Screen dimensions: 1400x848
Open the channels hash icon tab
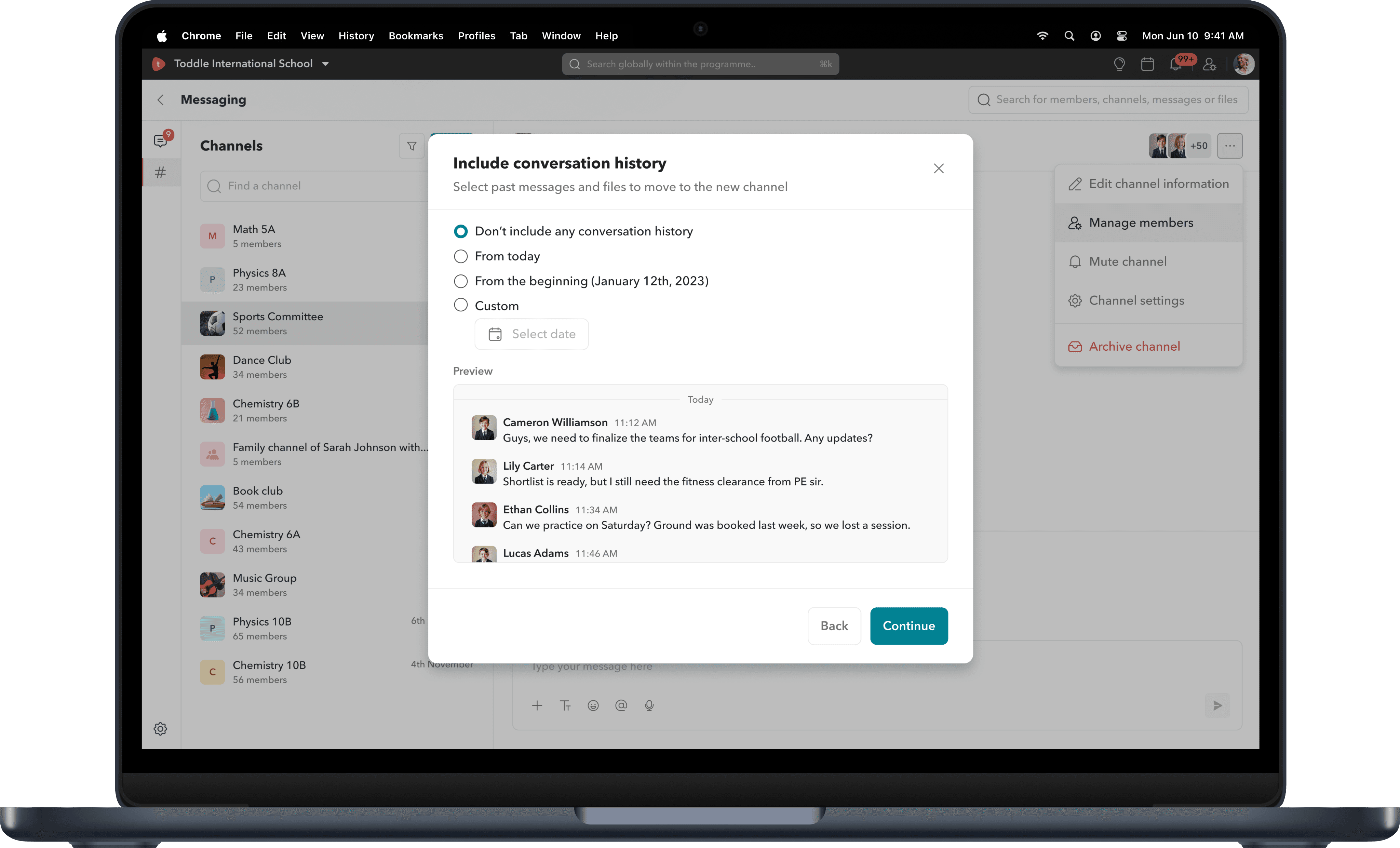(x=161, y=172)
